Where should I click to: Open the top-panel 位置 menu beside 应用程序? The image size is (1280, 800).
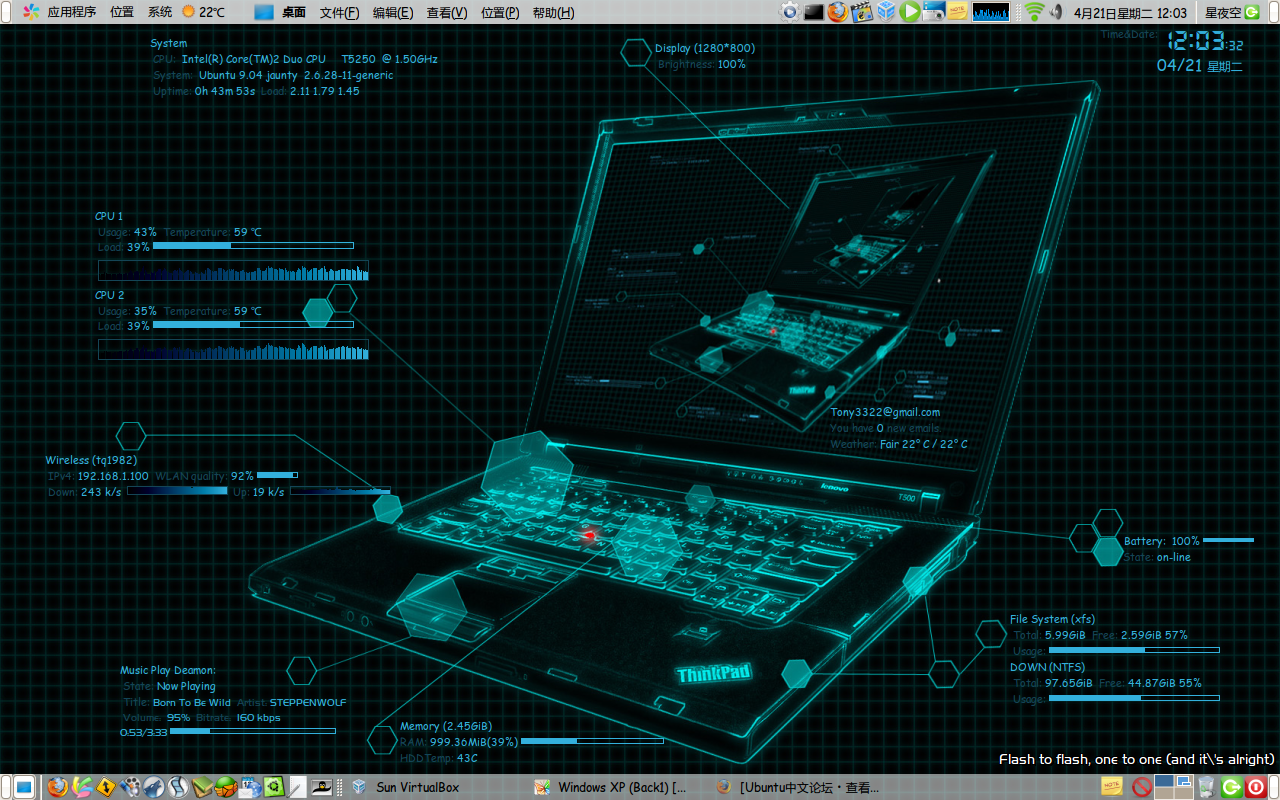point(122,12)
